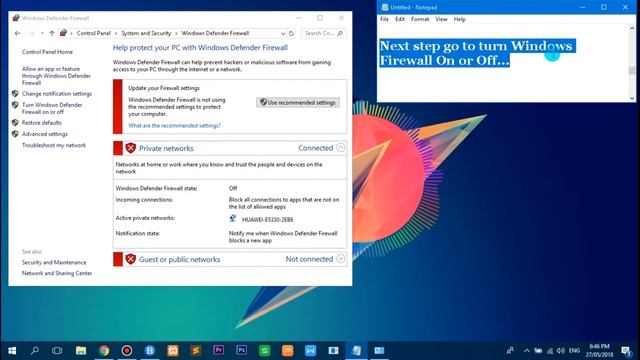The height and width of the screenshot is (360, 640).
Task: Open the red circle recorder taskbar icon
Action: (x=127, y=351)
